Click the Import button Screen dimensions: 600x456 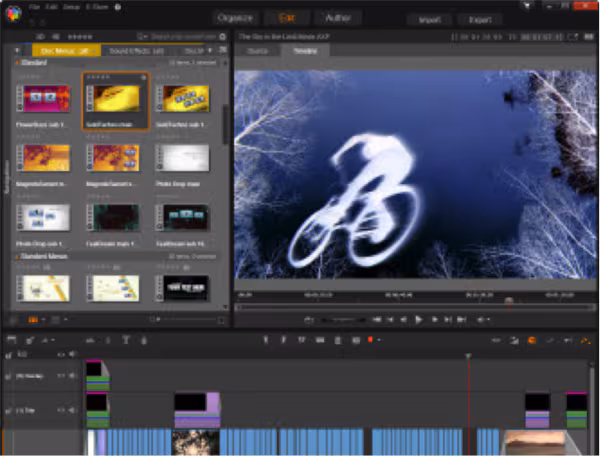pyautogui.click(x=429, y=20)
